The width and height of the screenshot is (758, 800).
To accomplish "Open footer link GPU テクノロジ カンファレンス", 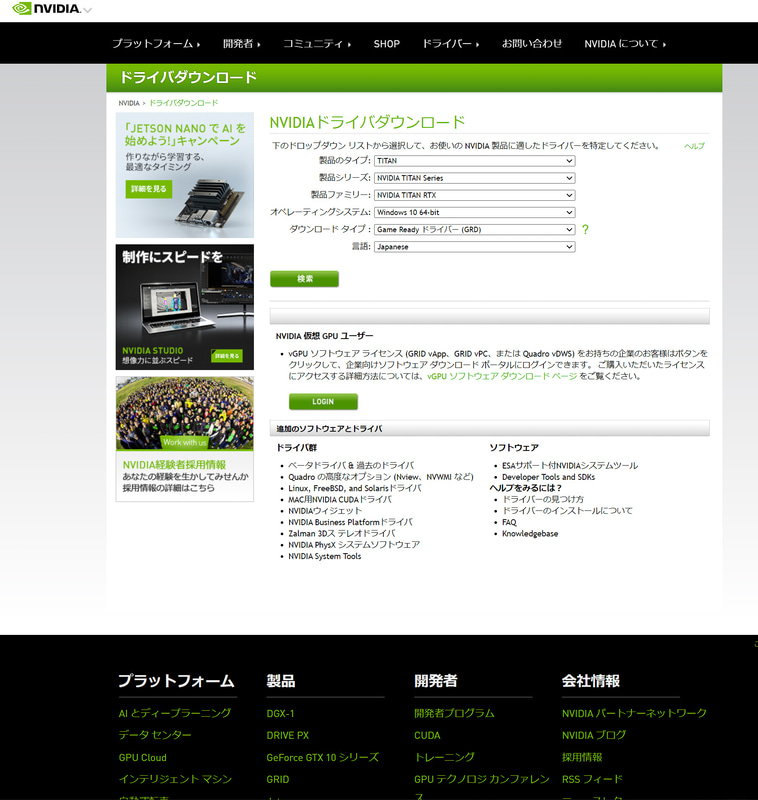I will pyautogui.click(x=482, y=780).
